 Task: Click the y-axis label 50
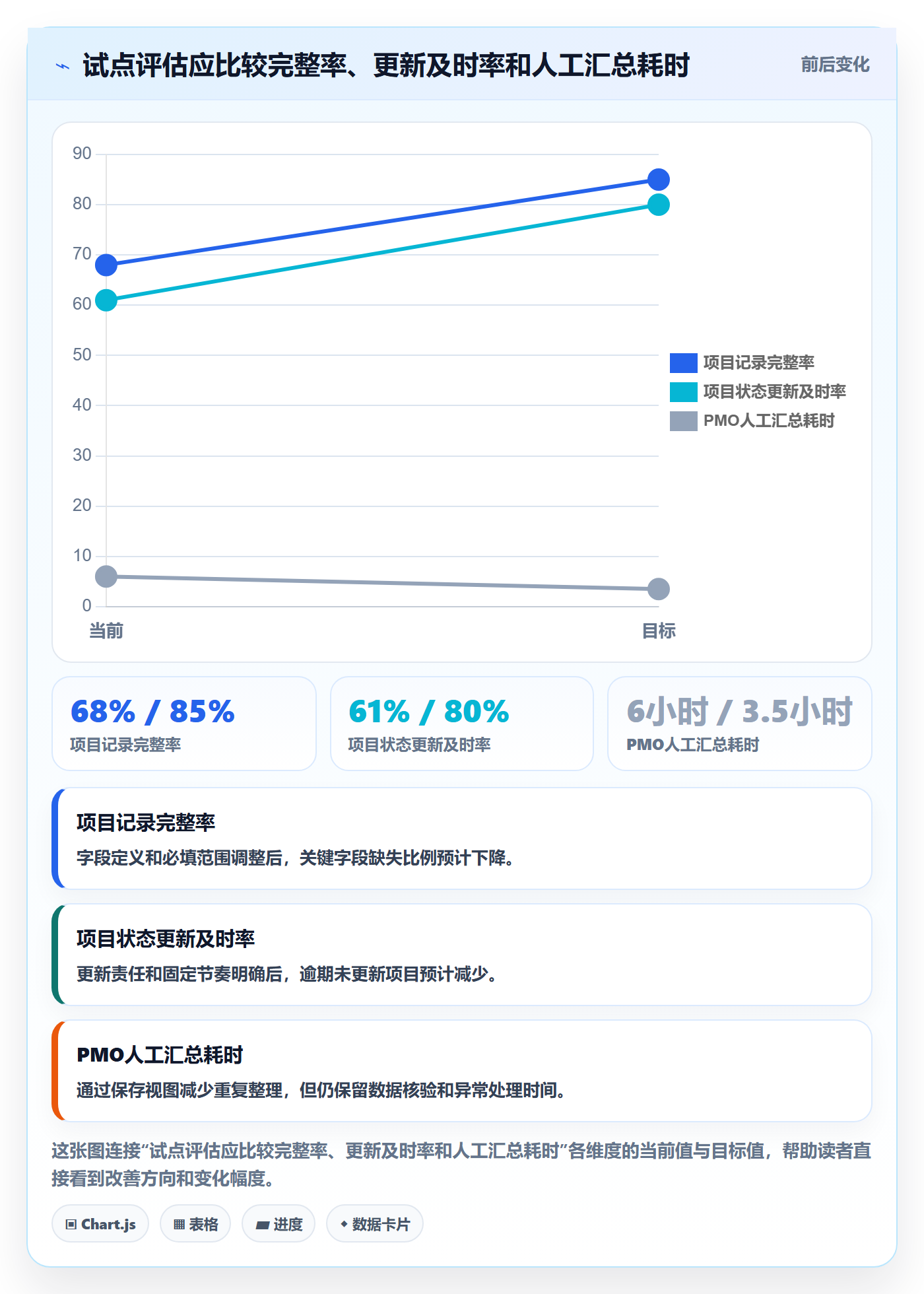[x=82, y=355]
